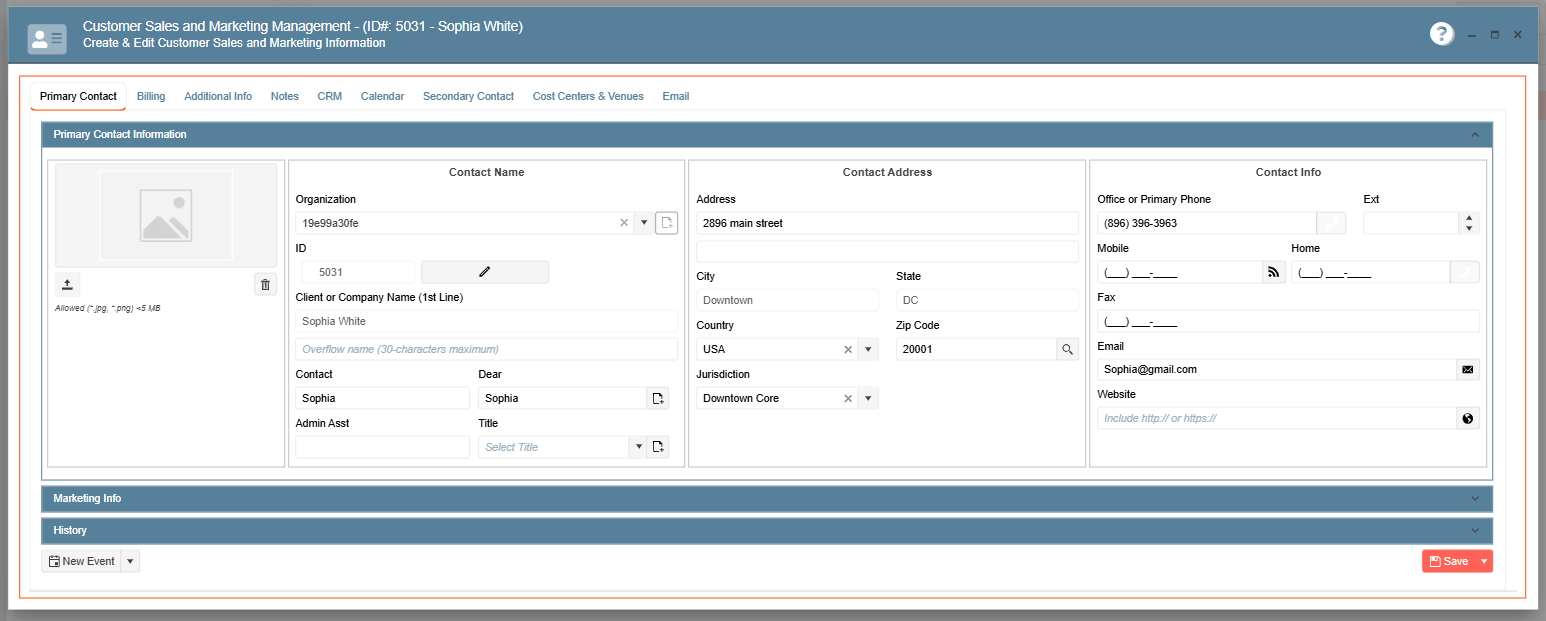Viewport: 1546px width, 621px height.
Task: Decrease the Ext value with down arrow
Action: (1469, 229)
